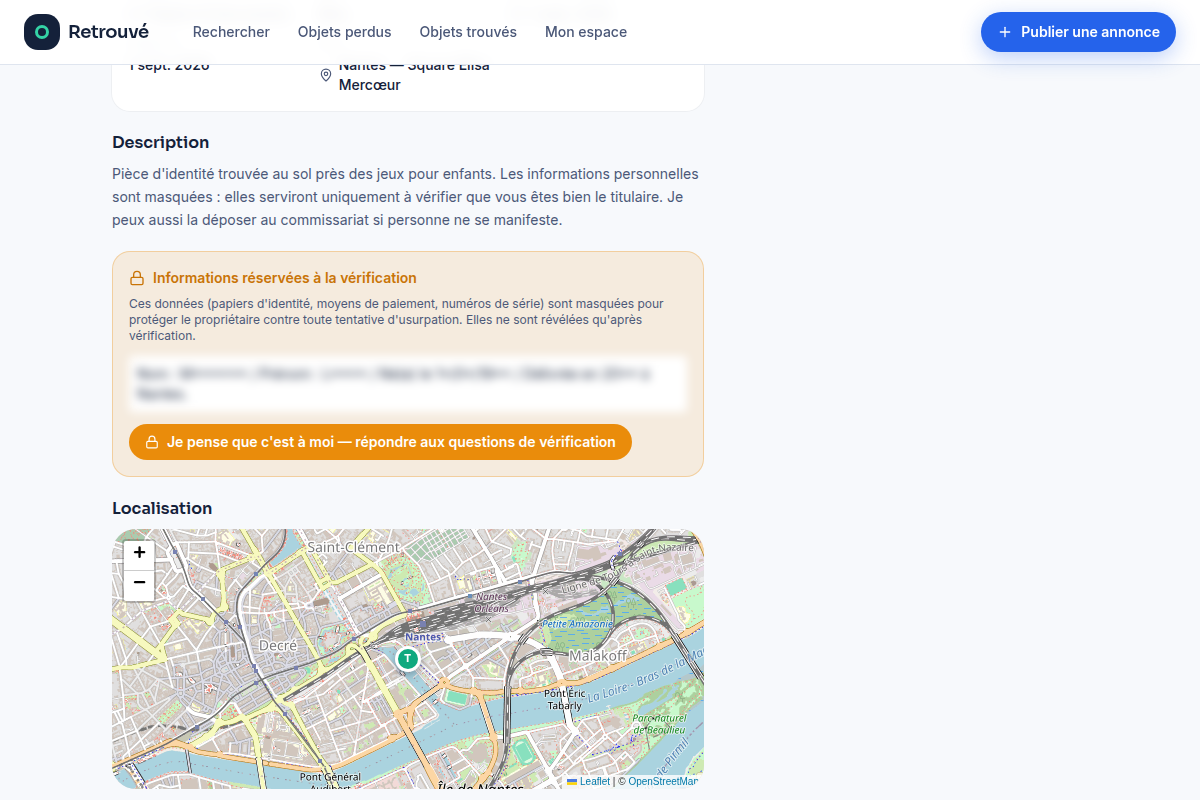Click the green T marker on map
1200x800 pixels.
pos(407,658)
